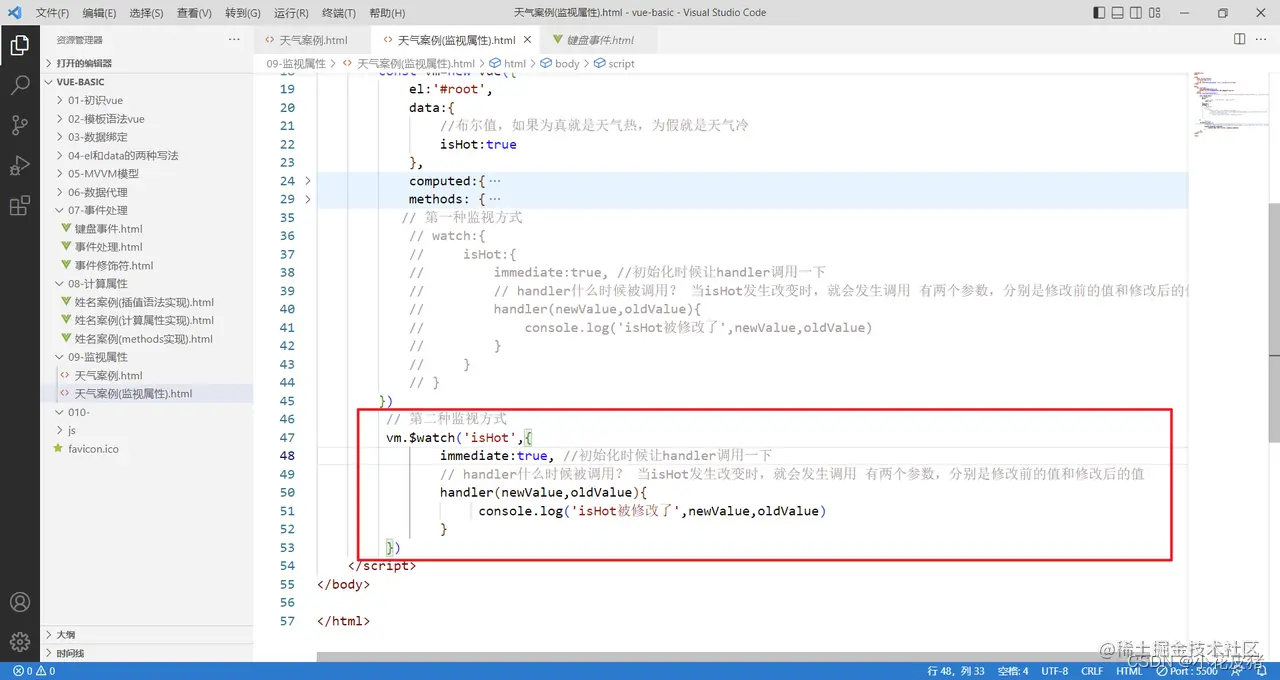Screen dimensions: 1280x680
Task: Open 编辑(E) menu
Action: click(99, 13)
